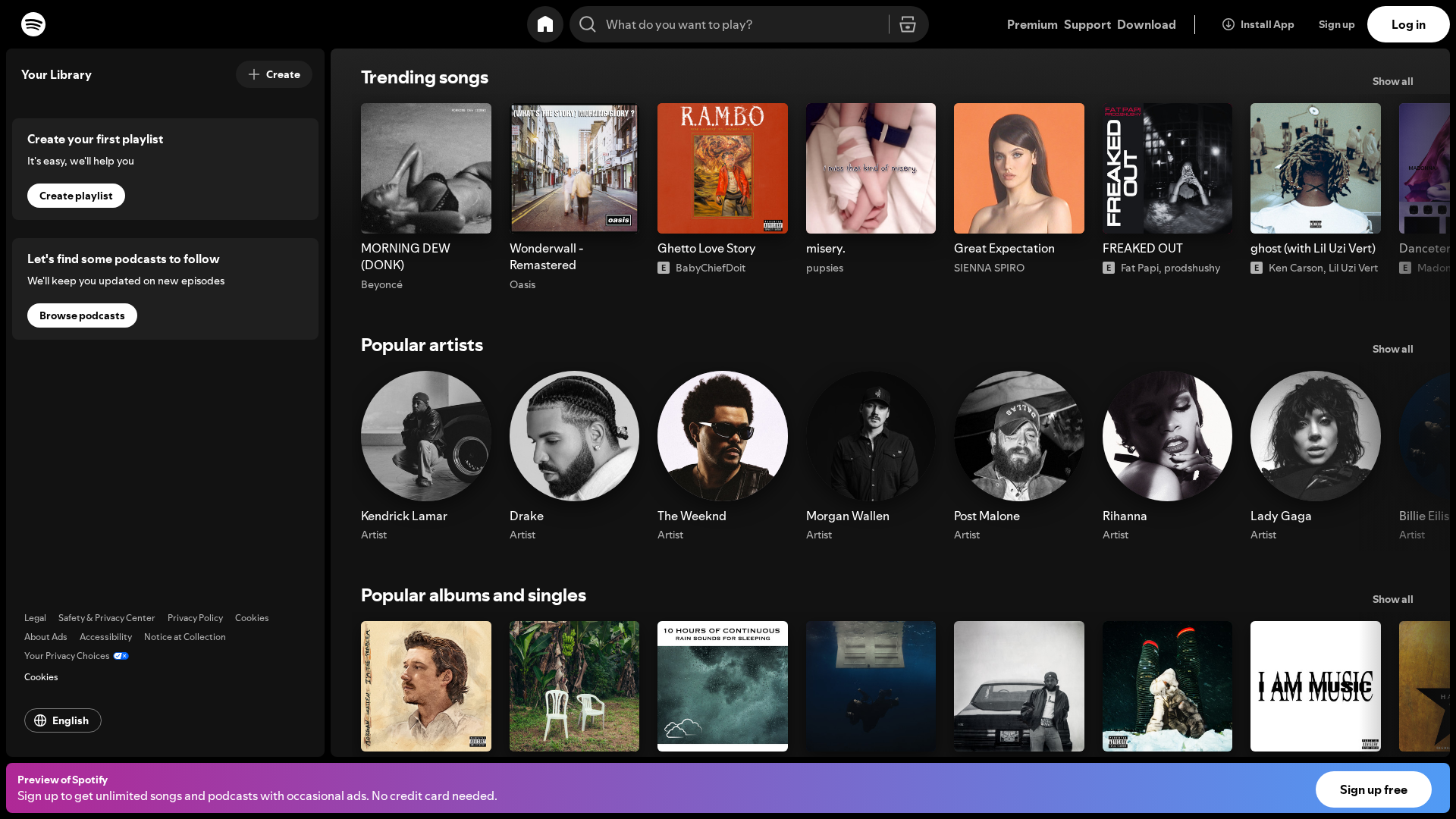Click the pupsies artist link
The height and width of the screenshot is (819, 1456).
(x=824, y=268)
